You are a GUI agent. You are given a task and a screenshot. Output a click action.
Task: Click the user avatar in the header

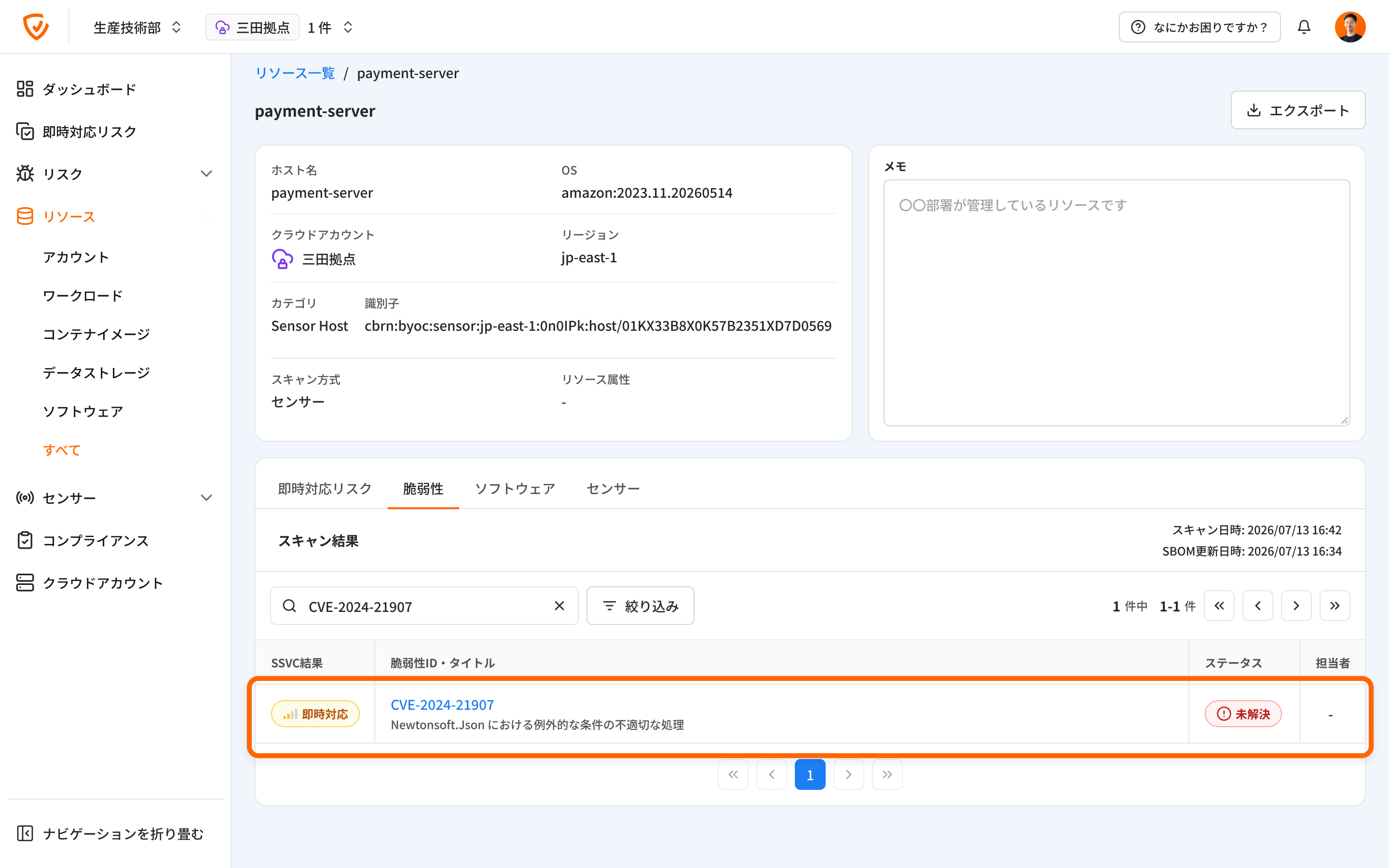click(1349, 27)
